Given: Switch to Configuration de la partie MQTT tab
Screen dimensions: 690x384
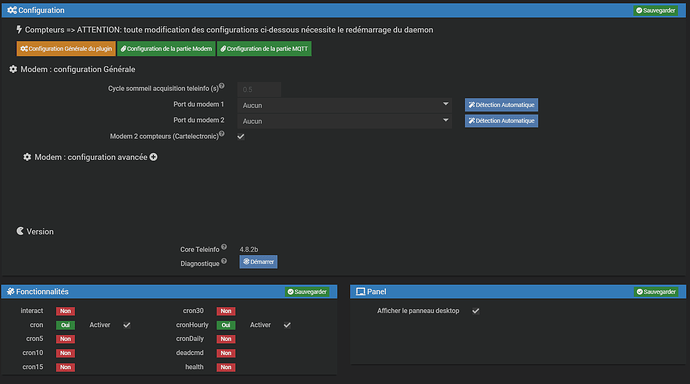Looking at the screenshot, I should click(264, 49).
